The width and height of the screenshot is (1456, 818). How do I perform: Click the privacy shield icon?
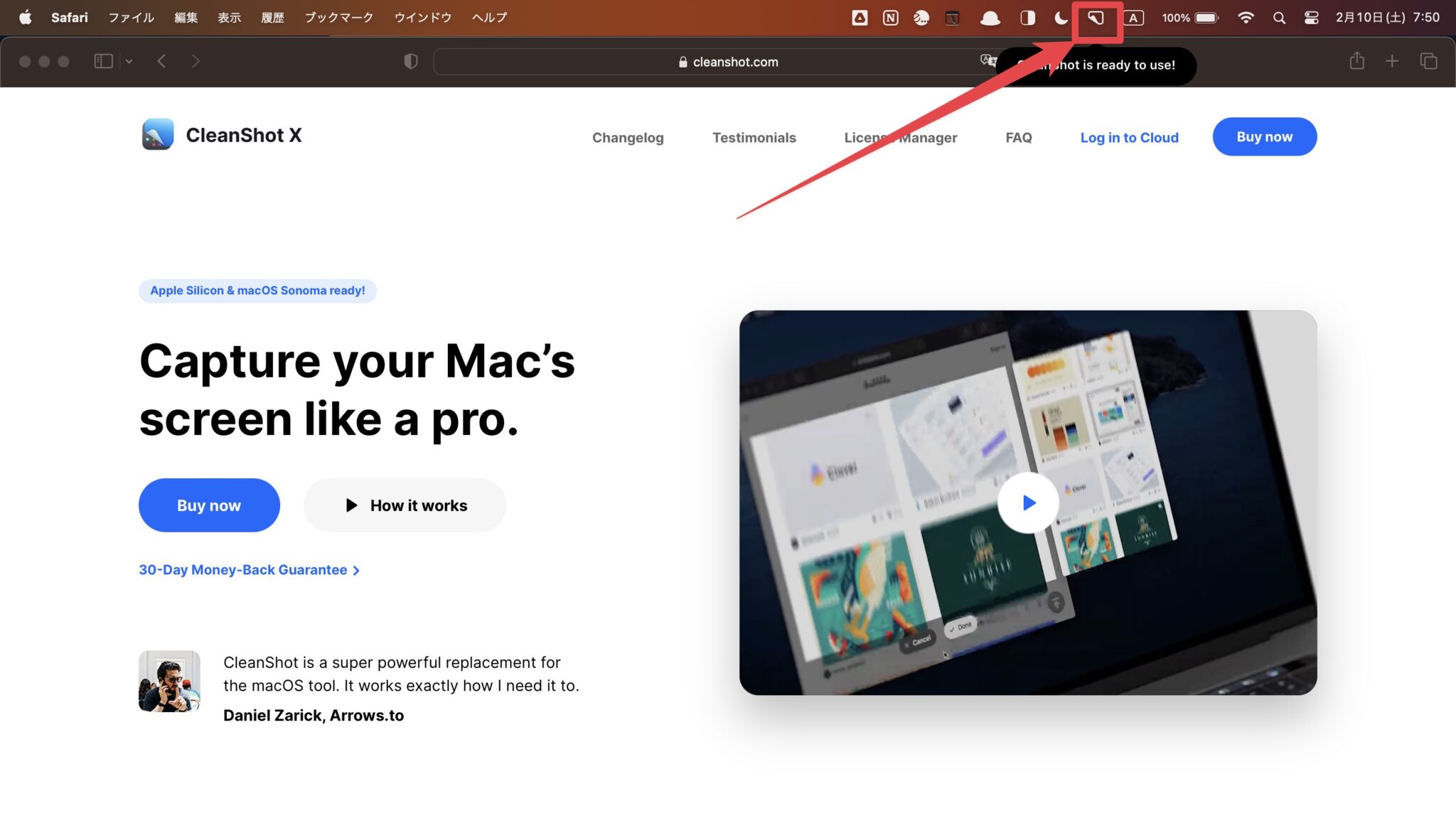411,61
